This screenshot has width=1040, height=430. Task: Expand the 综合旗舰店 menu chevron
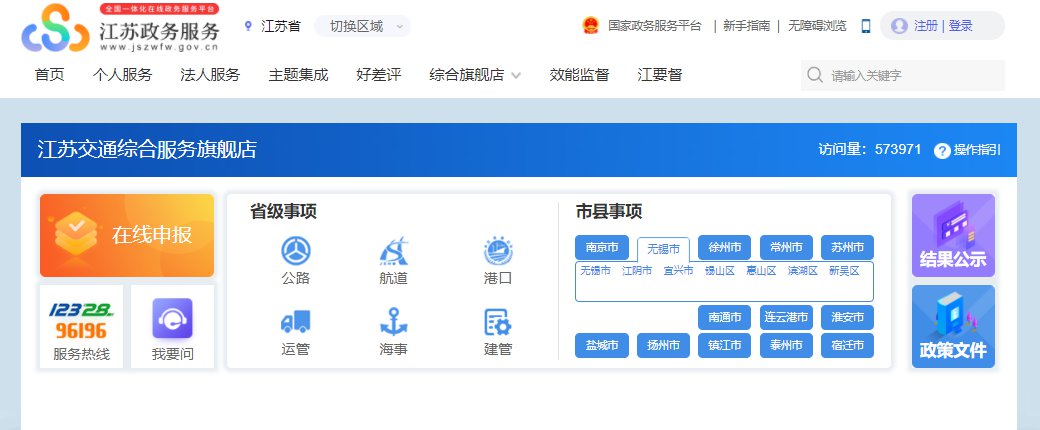[516, 76]
